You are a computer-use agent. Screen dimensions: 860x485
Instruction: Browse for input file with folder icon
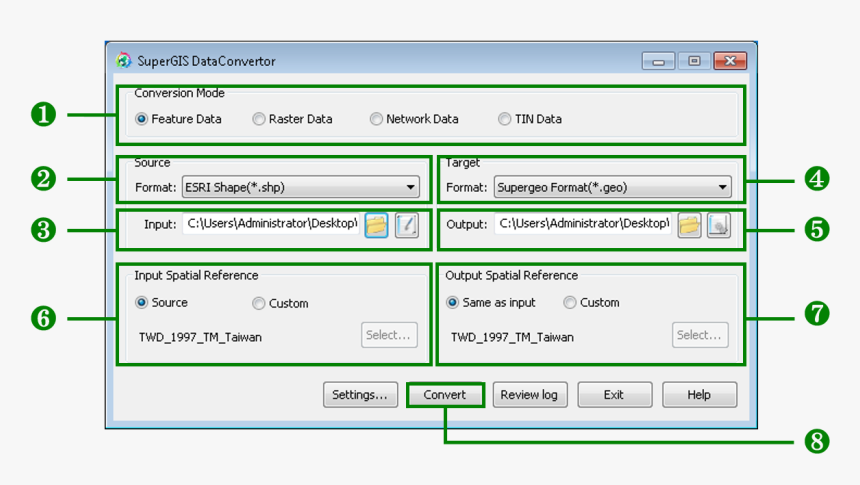pos(376,225)
